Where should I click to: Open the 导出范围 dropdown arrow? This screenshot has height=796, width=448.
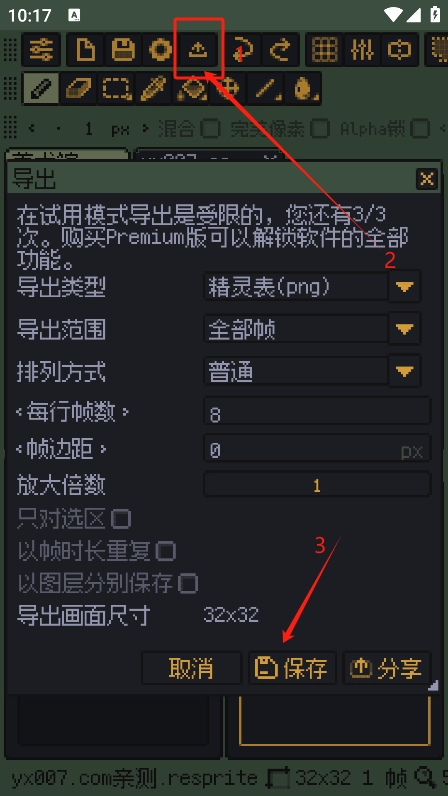coord(405,329)
